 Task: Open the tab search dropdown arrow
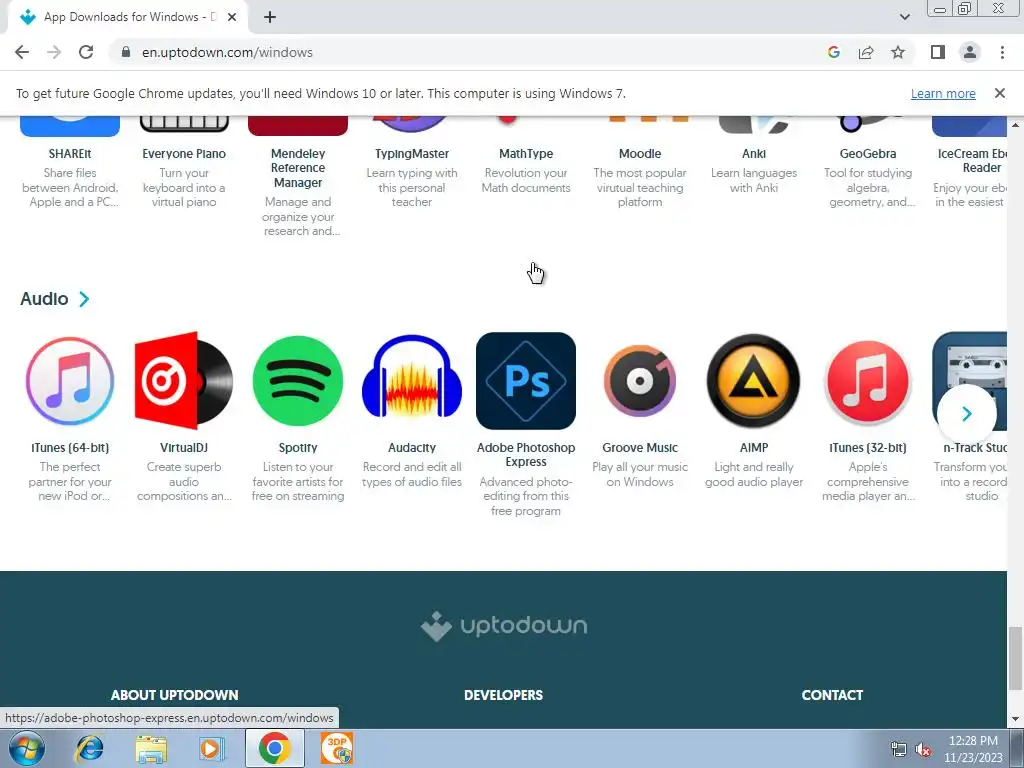[904, 17]
